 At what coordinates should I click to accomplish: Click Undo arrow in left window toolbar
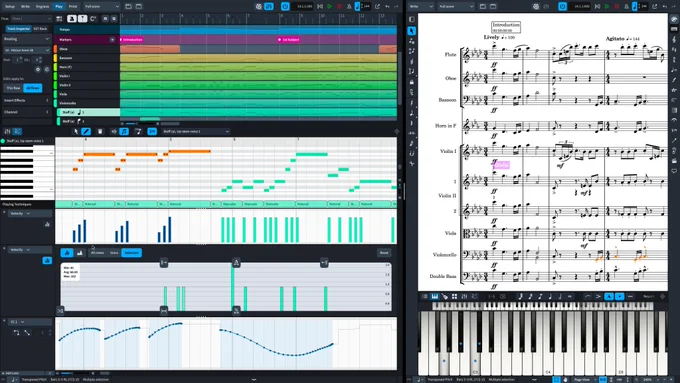387,7
